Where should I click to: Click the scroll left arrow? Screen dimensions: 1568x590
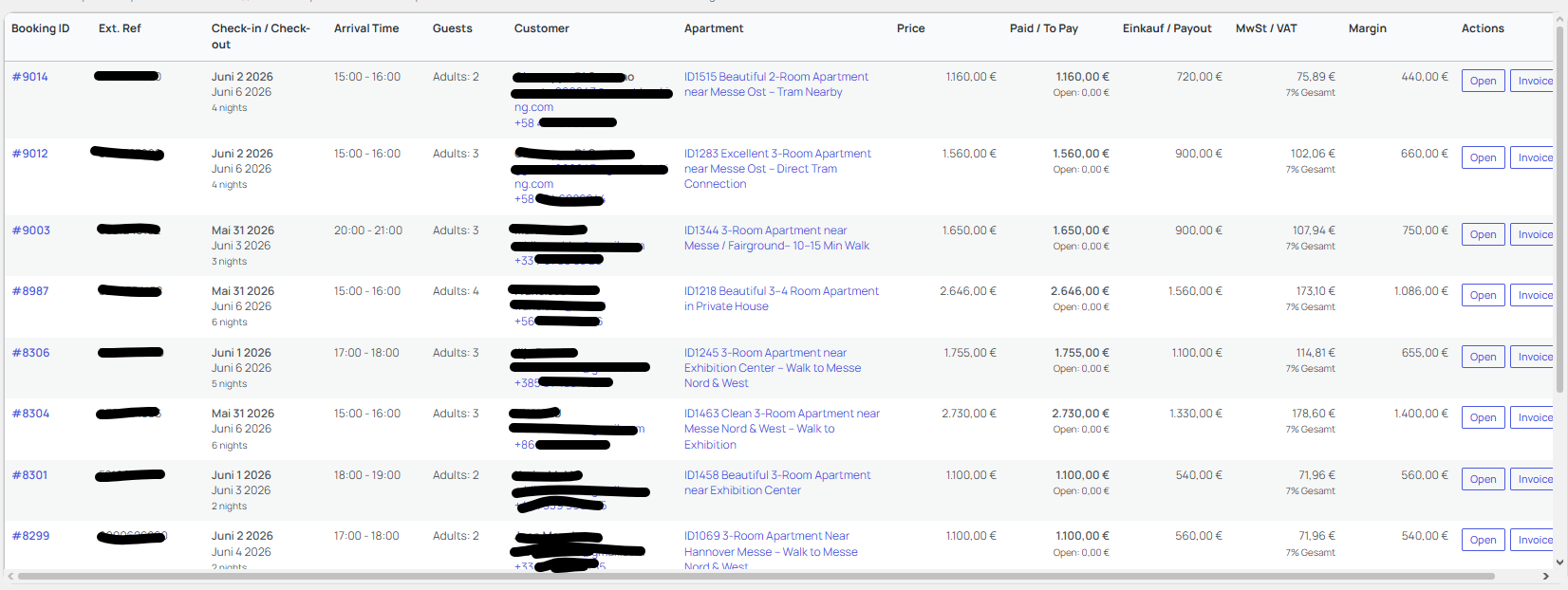tap(10, 576)
